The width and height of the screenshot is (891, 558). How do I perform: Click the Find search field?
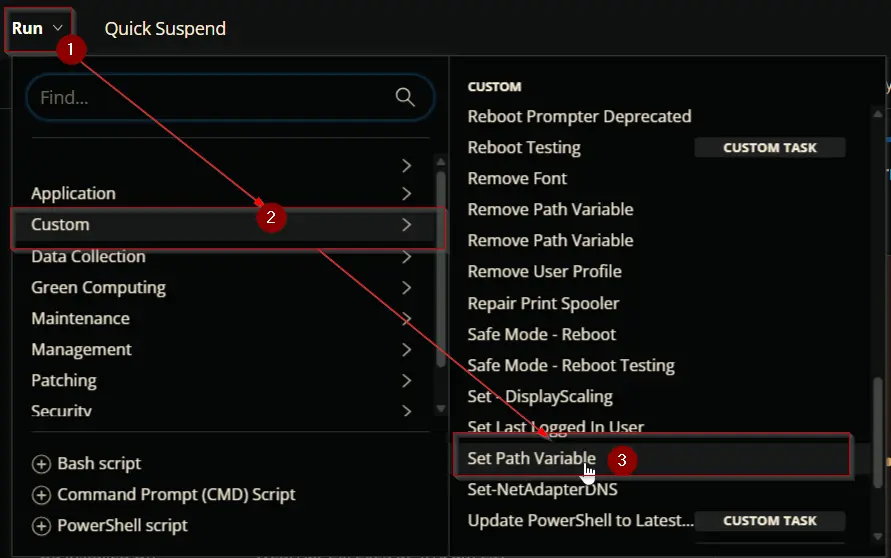click(230, 97)
